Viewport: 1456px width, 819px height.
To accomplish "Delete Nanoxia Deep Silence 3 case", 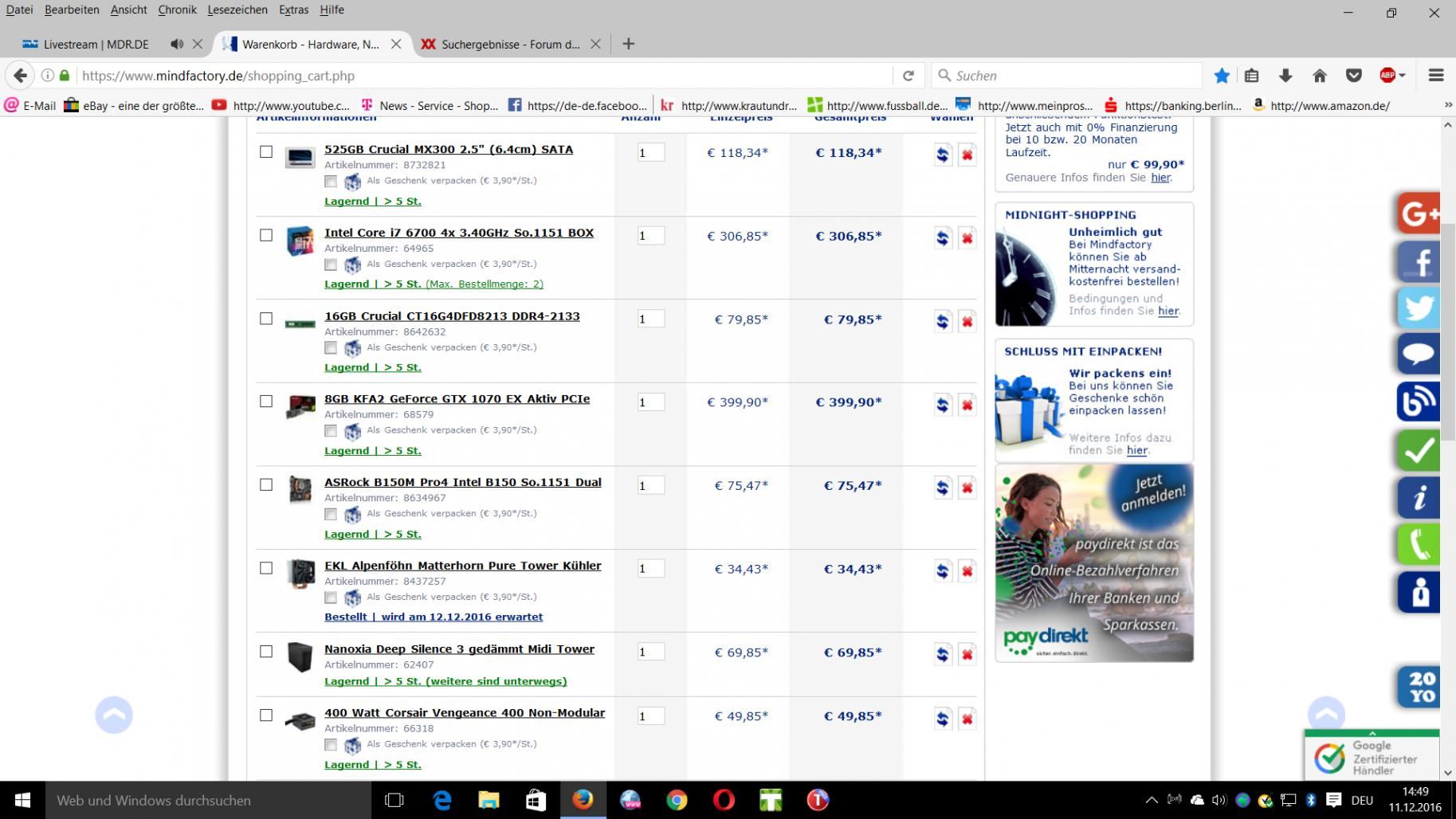I will point(967,654).
